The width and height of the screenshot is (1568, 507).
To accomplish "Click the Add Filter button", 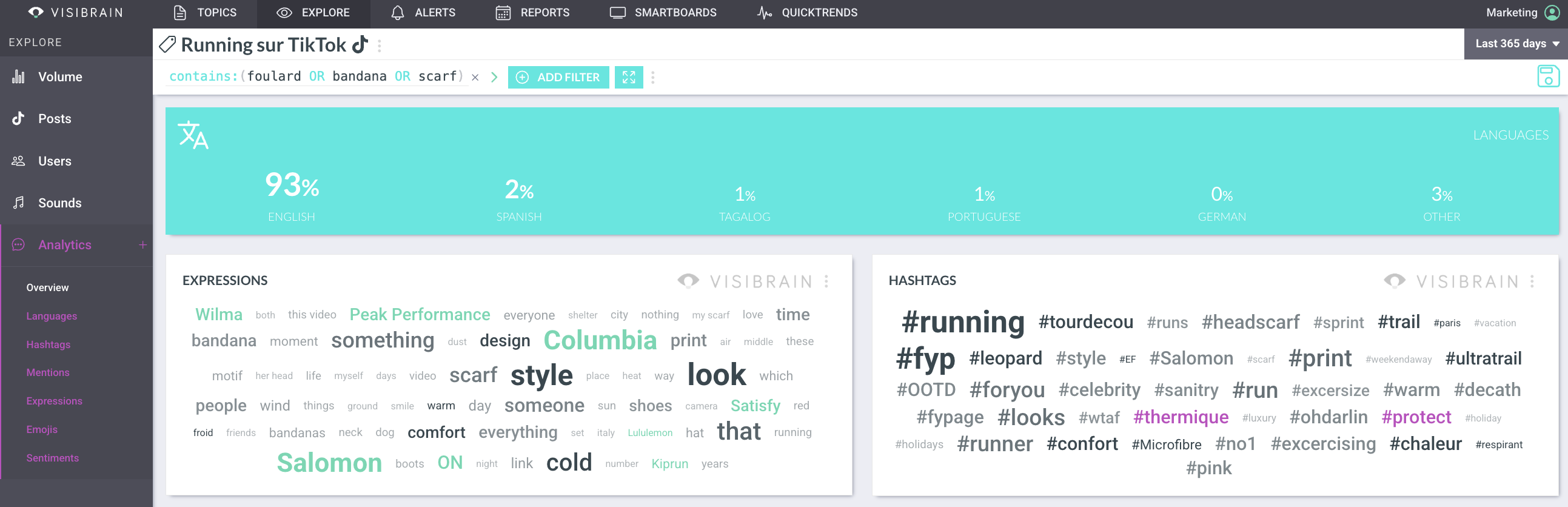I will (x=558, y=77).
